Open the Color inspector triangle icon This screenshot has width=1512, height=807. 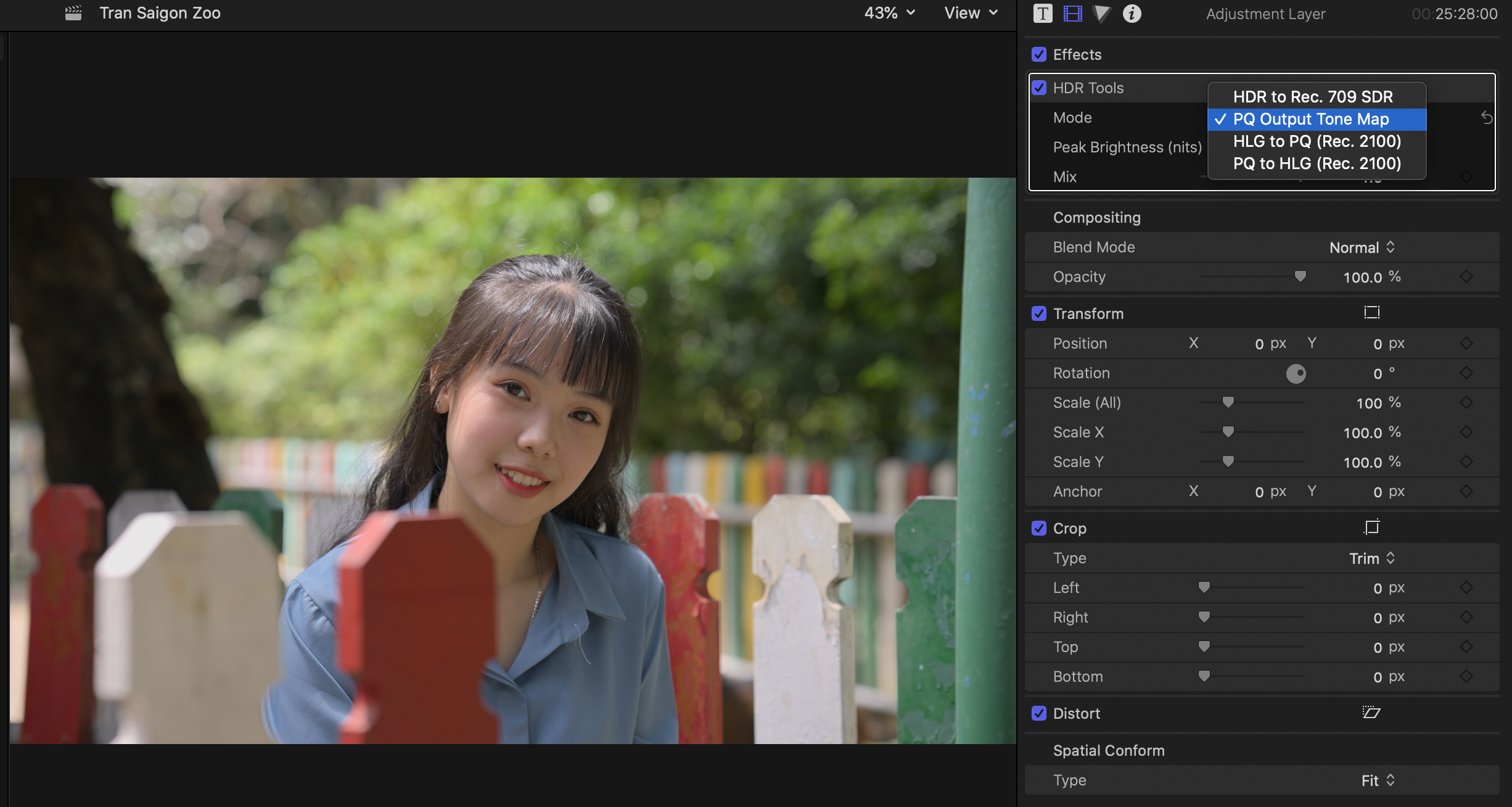click(1101, 14)
